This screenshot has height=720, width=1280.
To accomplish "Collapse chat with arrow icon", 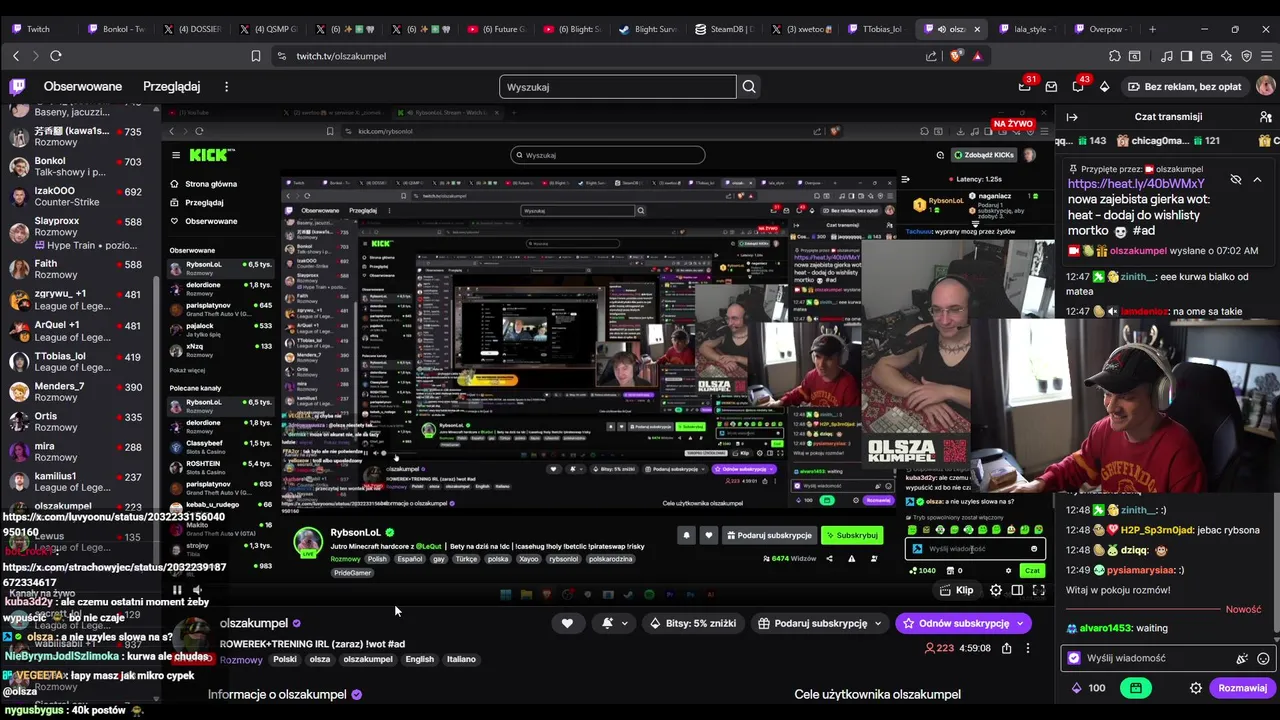I will click(x=1072, y=117).
